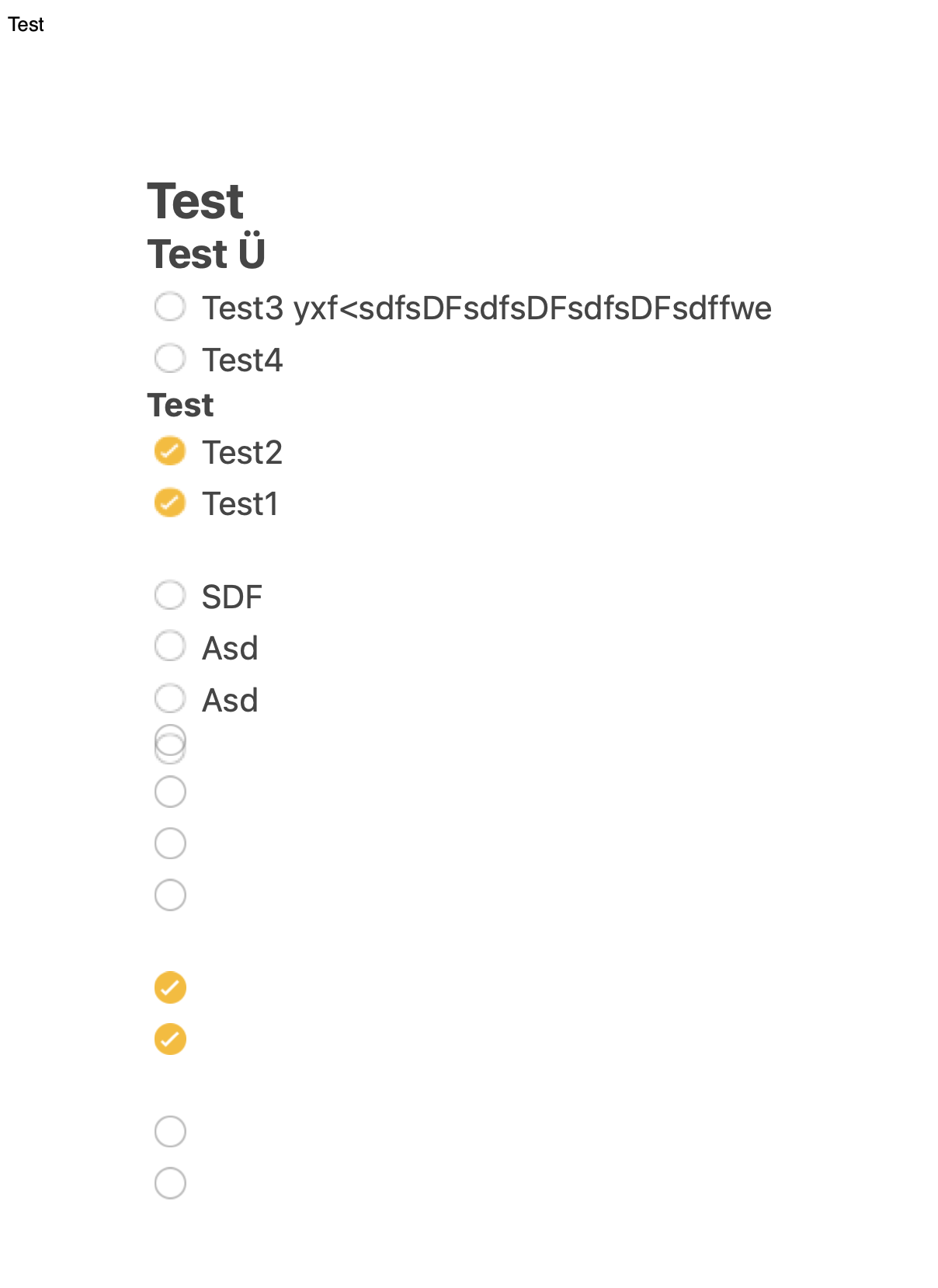Check the circle next to Test3
This screenshot has width=938, height=1288.
pos(170,307)
